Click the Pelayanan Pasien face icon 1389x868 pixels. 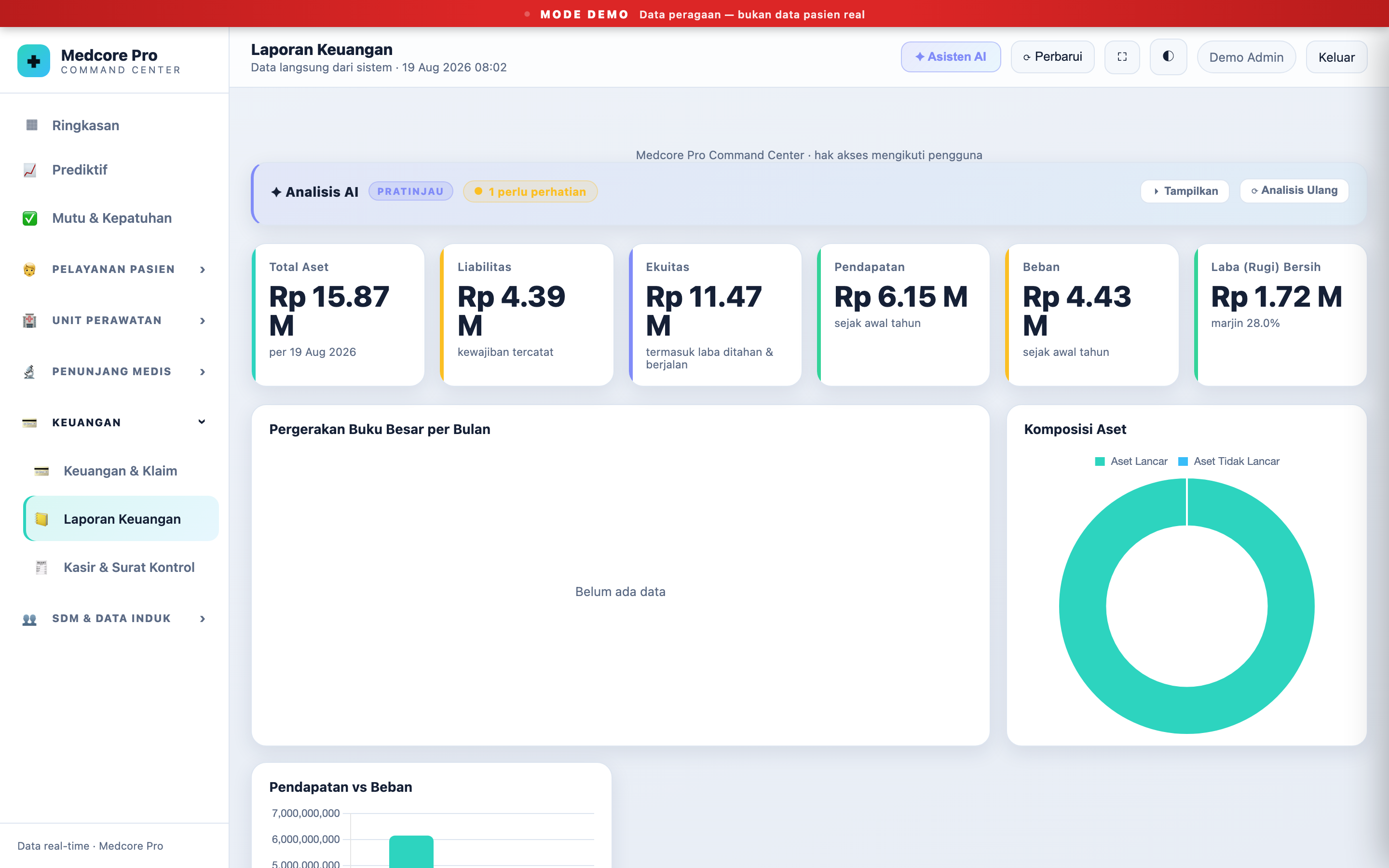30,269
